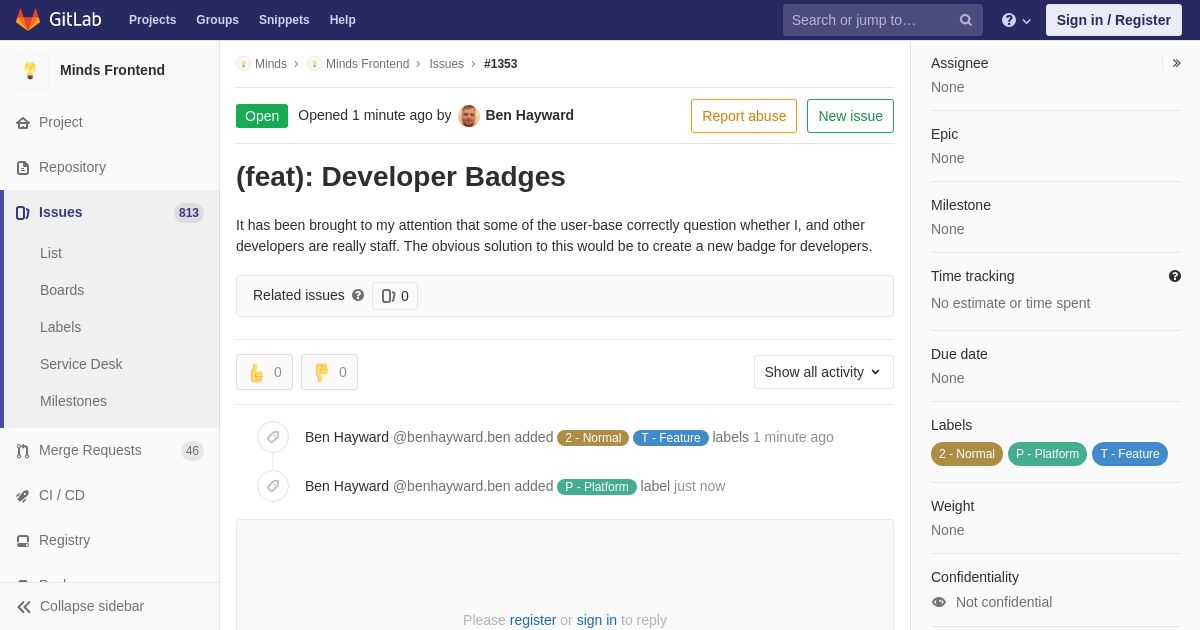Click the 'just now' activity timestamp
Image resolution: width=1200 pixels, height=630 pixels.
(x=700, y=486)
